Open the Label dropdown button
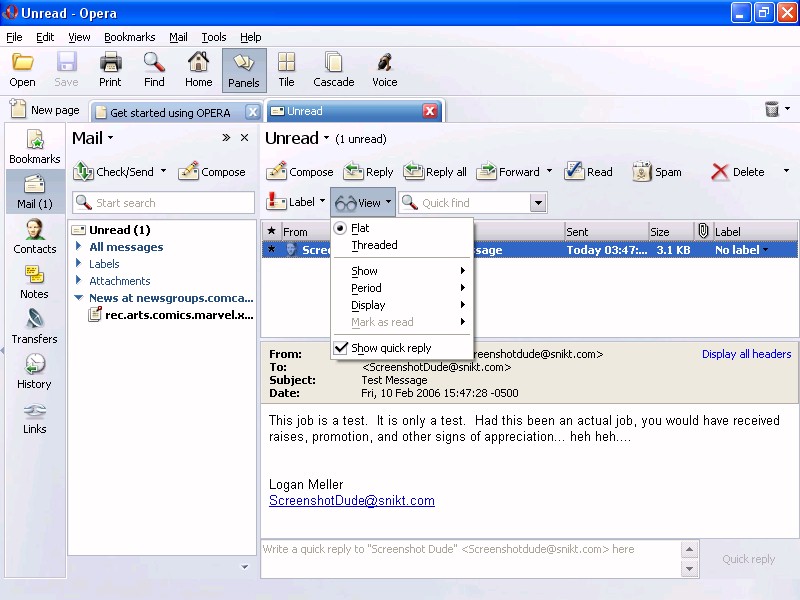The width and height of the screenshot is (800, 600). 296,202
